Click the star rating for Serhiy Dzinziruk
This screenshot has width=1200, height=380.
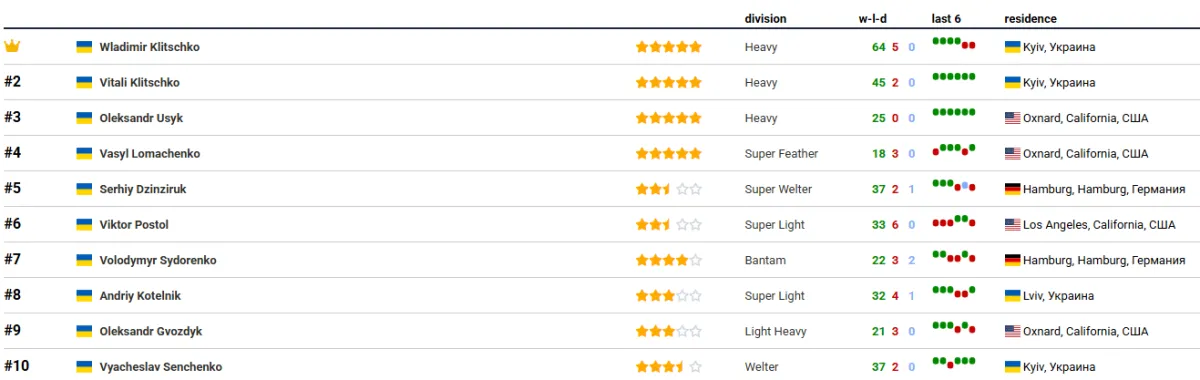(669, 189)
